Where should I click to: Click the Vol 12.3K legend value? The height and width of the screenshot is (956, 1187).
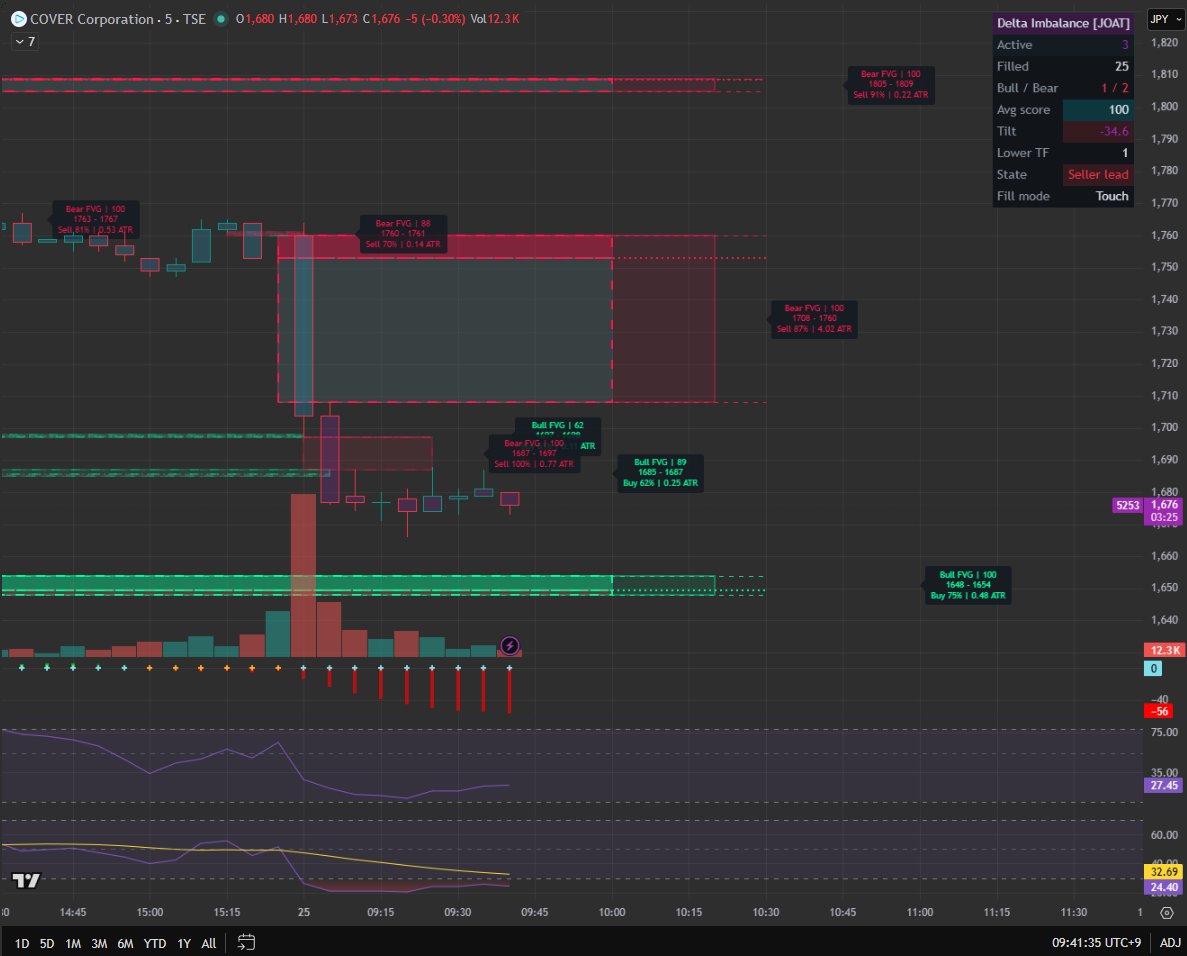click(494, 19)
